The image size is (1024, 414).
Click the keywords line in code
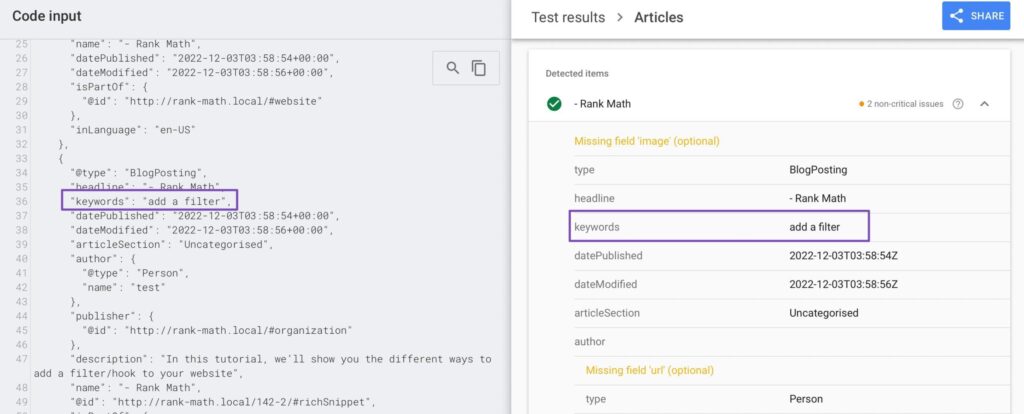(150, 201)
